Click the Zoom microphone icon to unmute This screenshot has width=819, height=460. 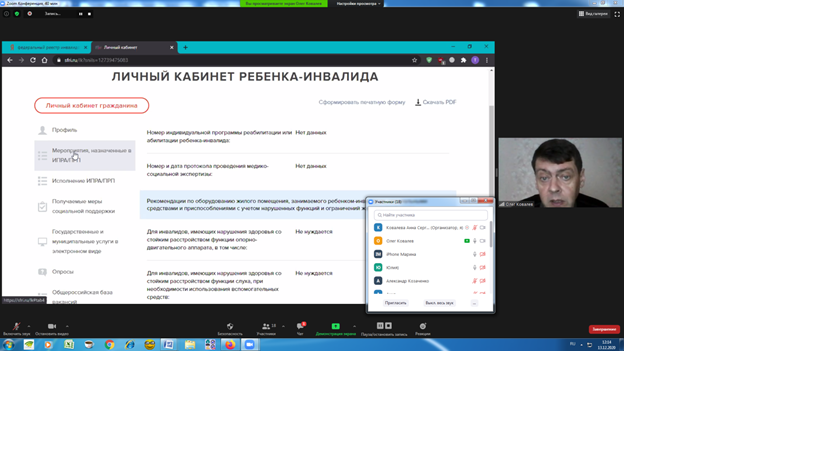pyautogui.click(x=14, y=326)
